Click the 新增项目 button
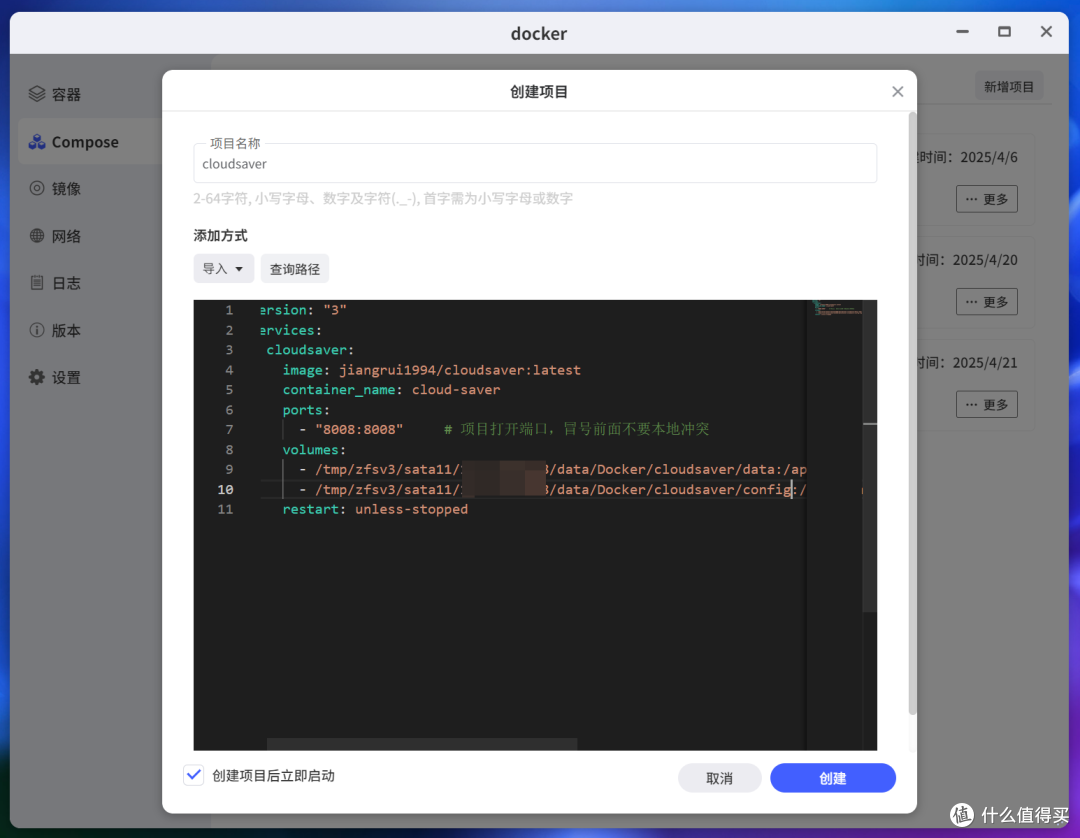Screen dimensions: 1080x838 [x=1008, y=85]
